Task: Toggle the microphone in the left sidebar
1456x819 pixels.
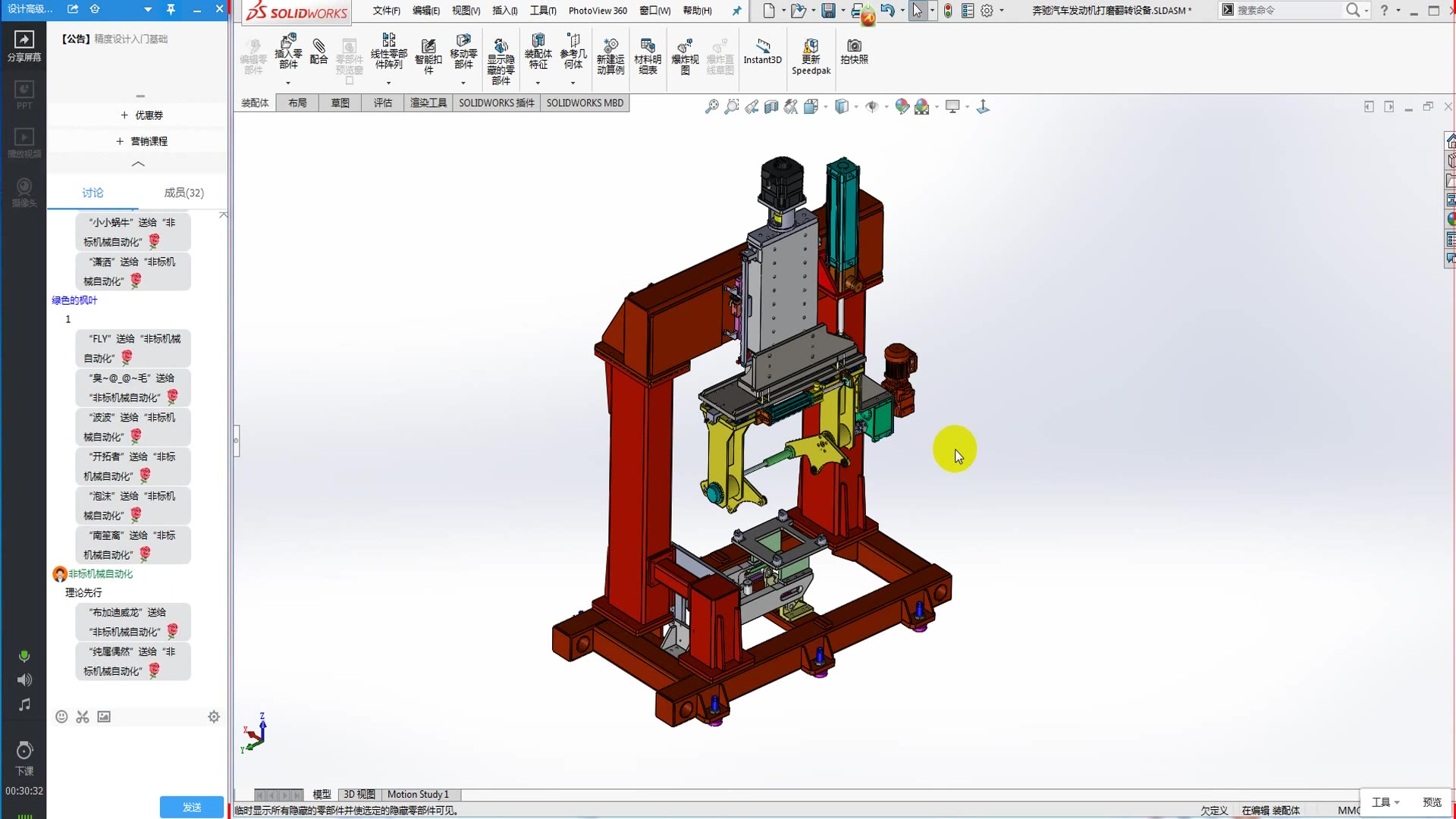Action: (24, 657)
